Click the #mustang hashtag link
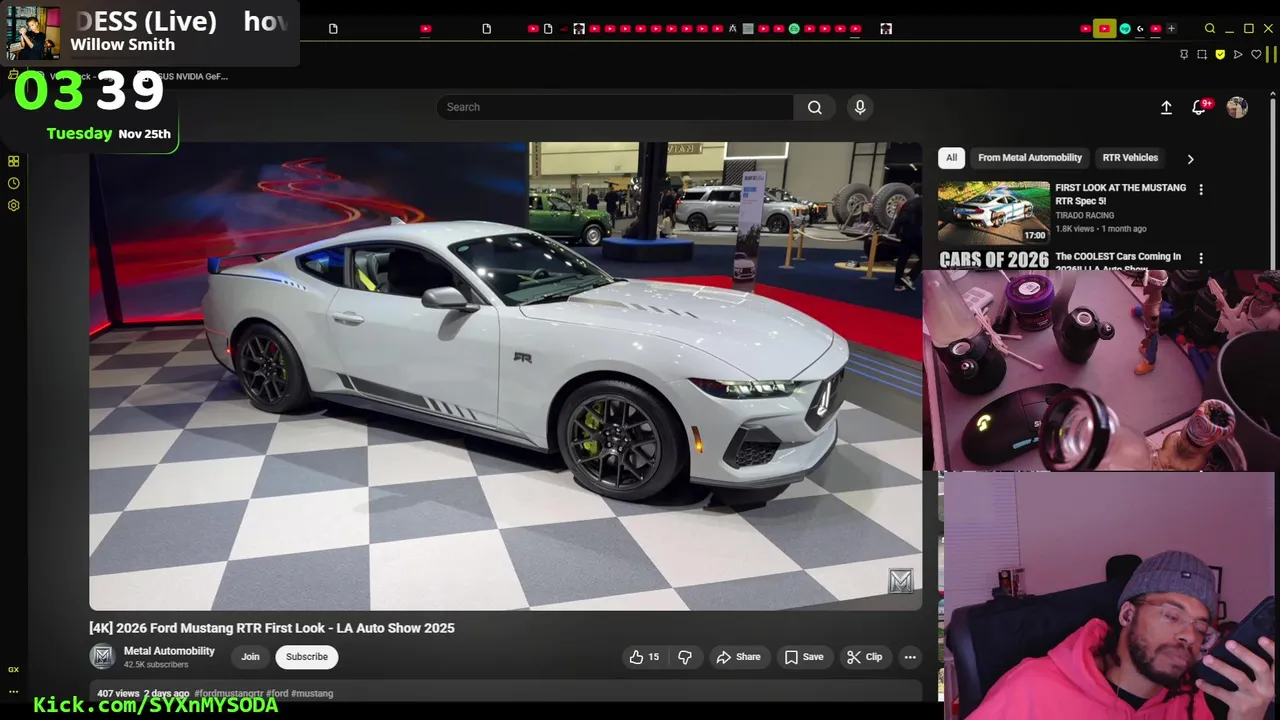The image size is (1280, 720). [312, 693]
